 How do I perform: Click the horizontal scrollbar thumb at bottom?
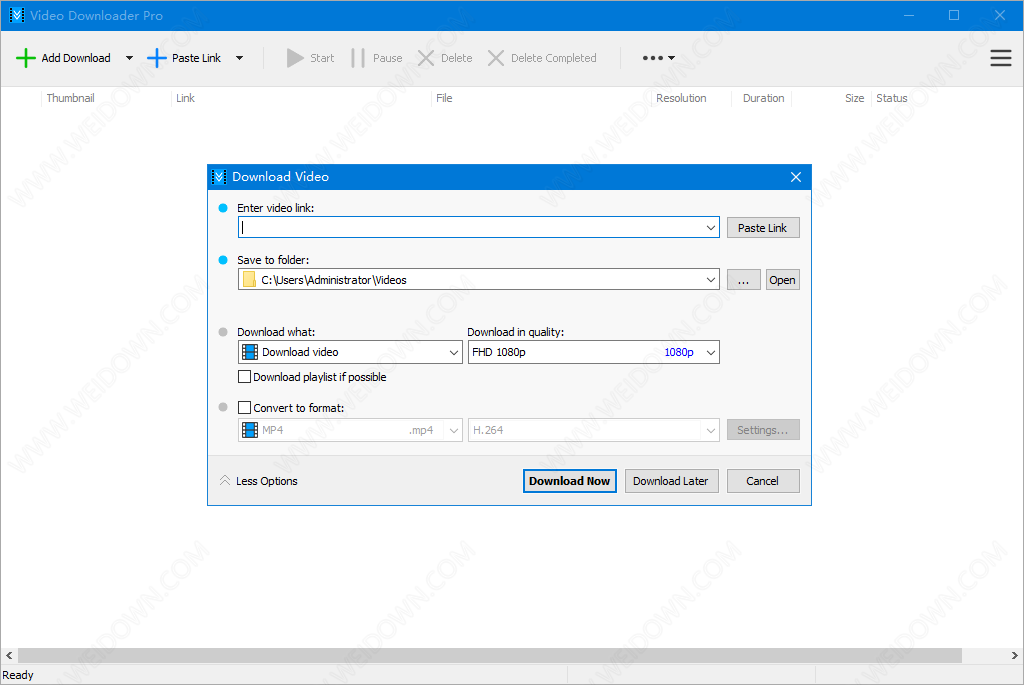(x=490, y=655)
